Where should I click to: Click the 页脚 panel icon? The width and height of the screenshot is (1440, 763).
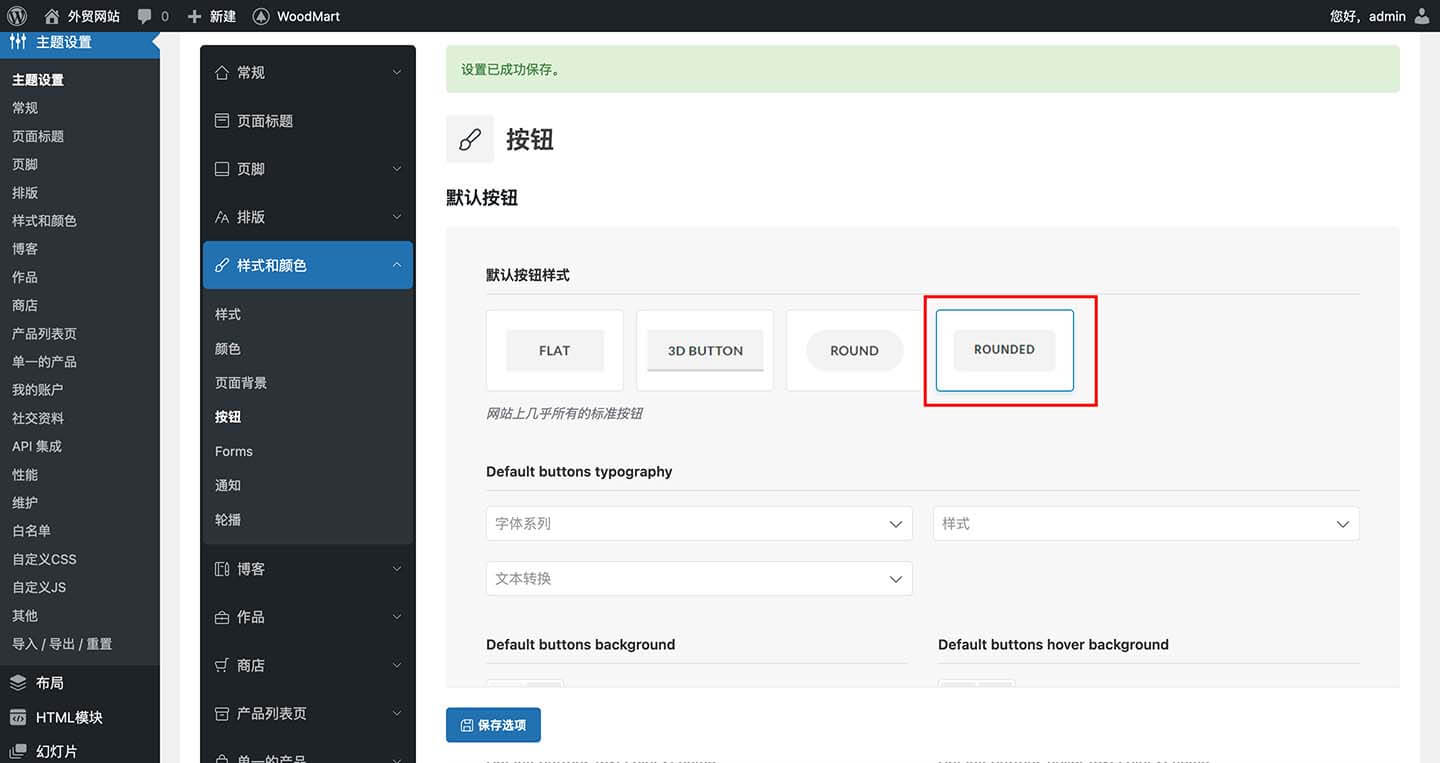click(x=222, y=169)
